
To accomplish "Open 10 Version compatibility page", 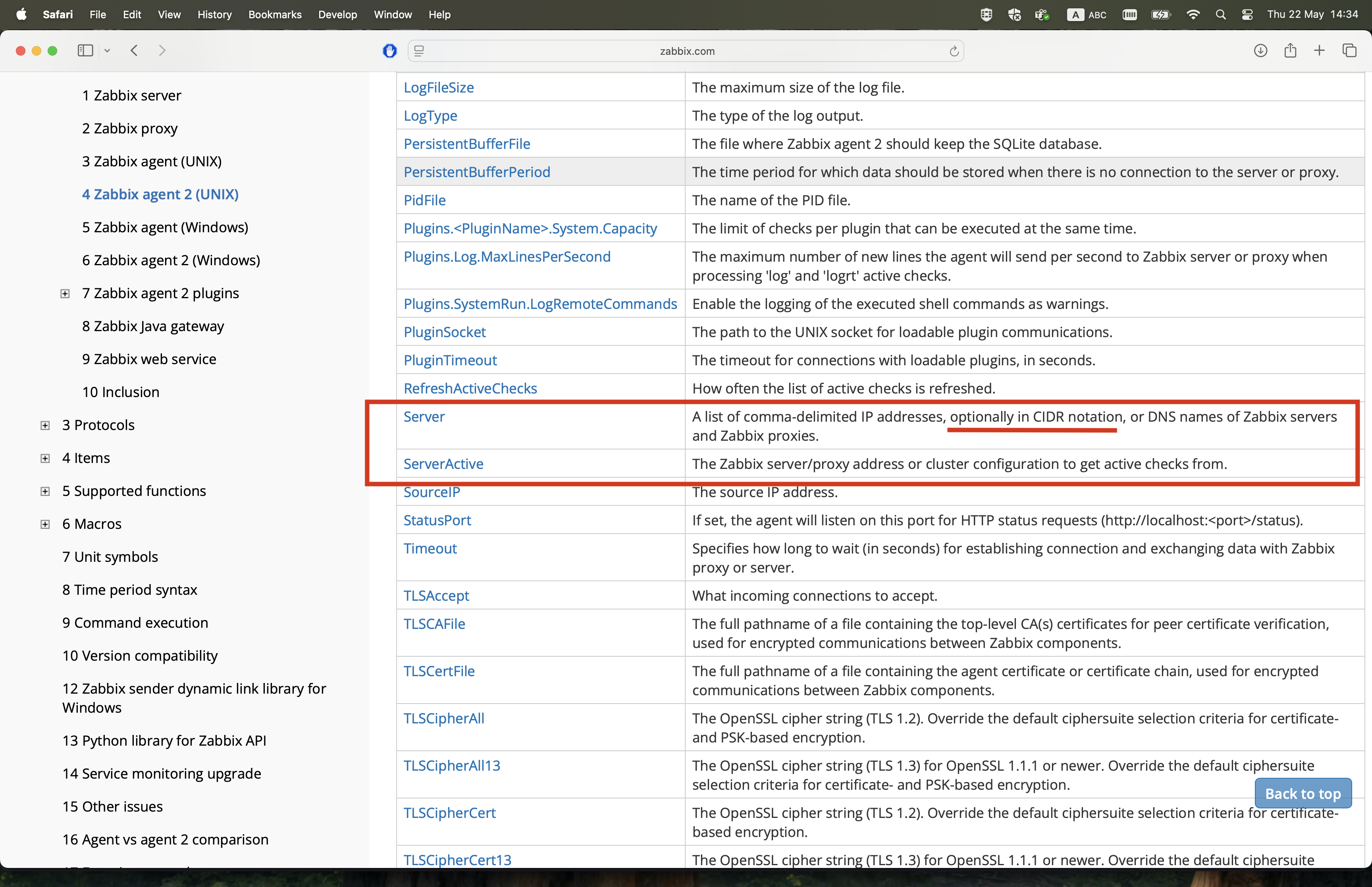I will [x=140, y=656].
